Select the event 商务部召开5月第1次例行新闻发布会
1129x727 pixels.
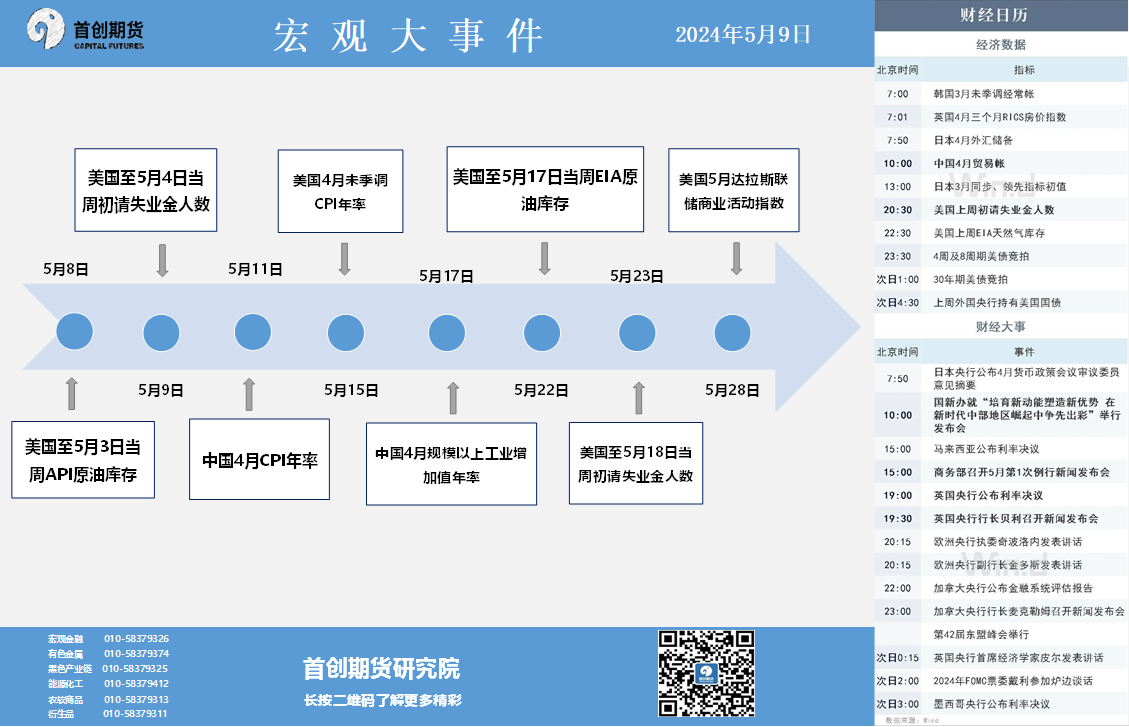pyautogui.click(x=1001, y=472)
